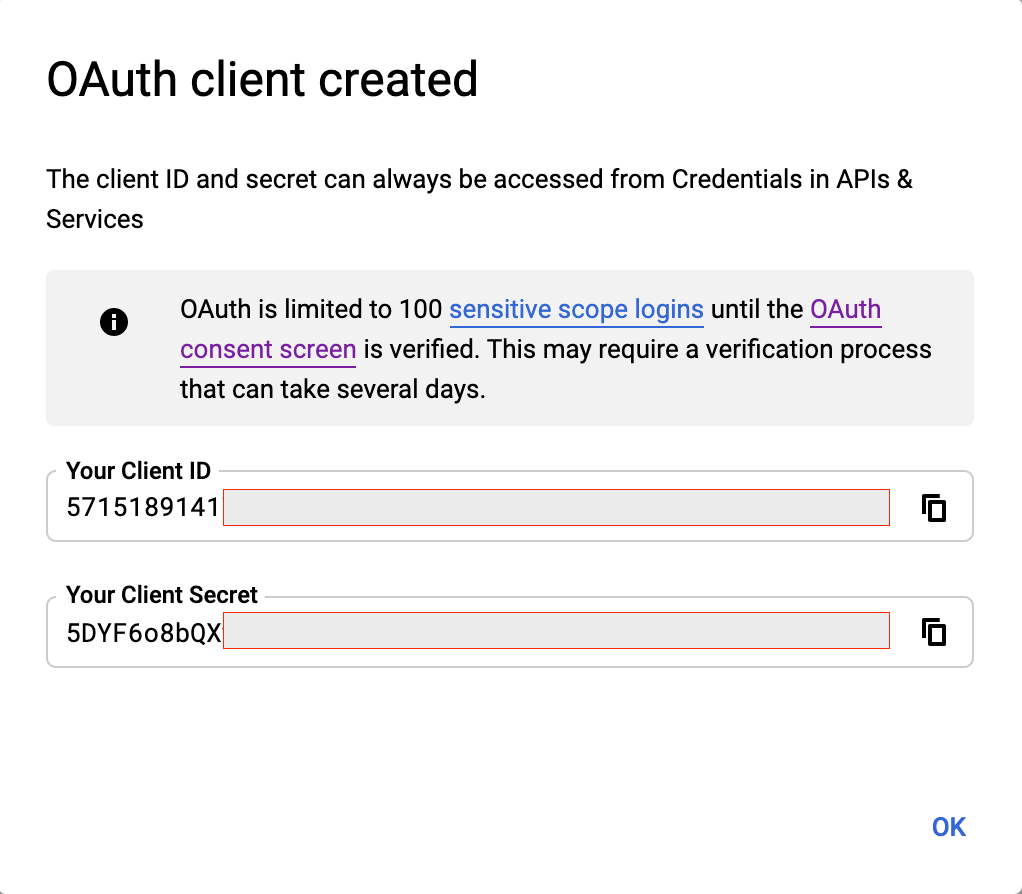The image size is (1022, 894).
Task: Click the Your Client ID label
Action: coord(138,470)
